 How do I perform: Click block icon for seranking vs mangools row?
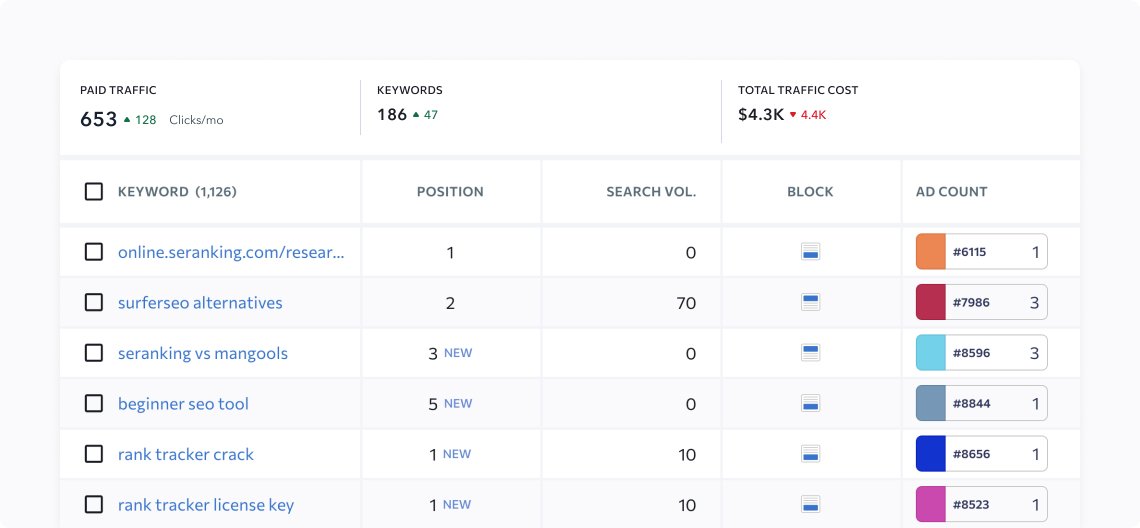(811, 353)
